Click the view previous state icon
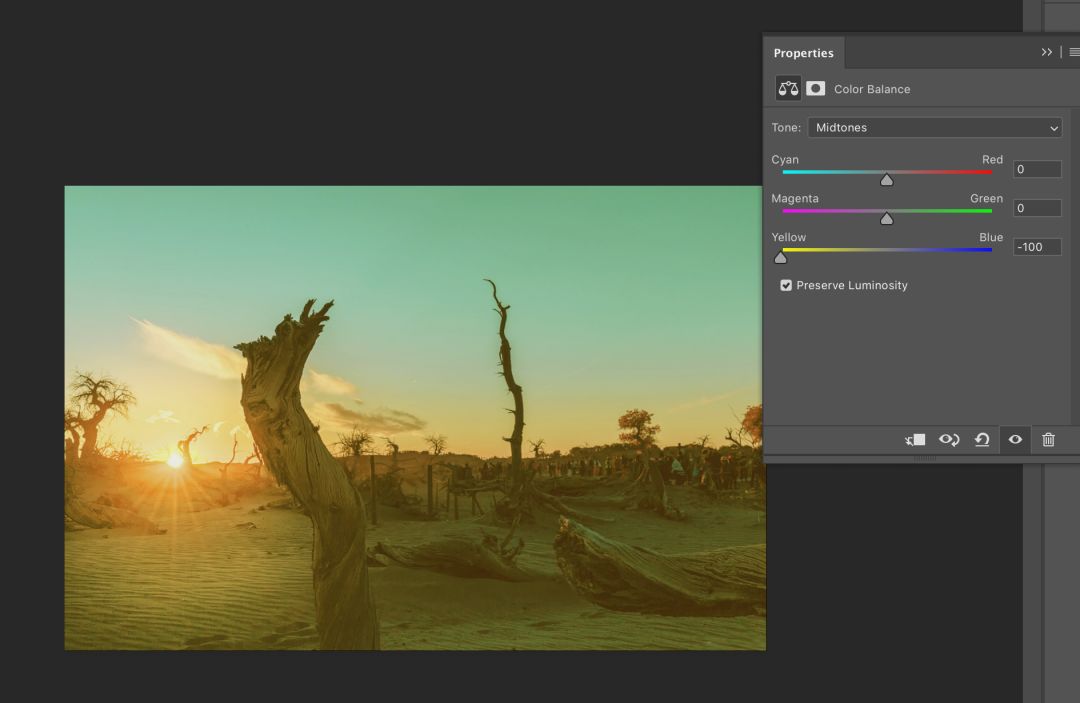 coord(949,440)
